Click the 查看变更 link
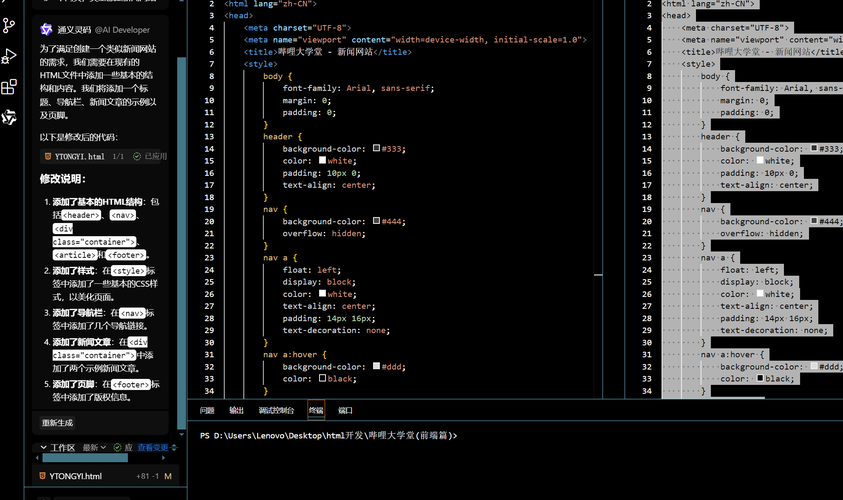This screenshot has width=843, height=500. 153,447
